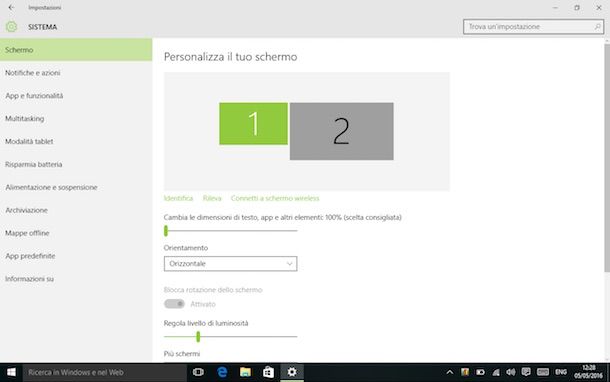The height and width of the screenshot is (382, 610).
Task: Select display 1 in monitor layout
Action: 253,124
